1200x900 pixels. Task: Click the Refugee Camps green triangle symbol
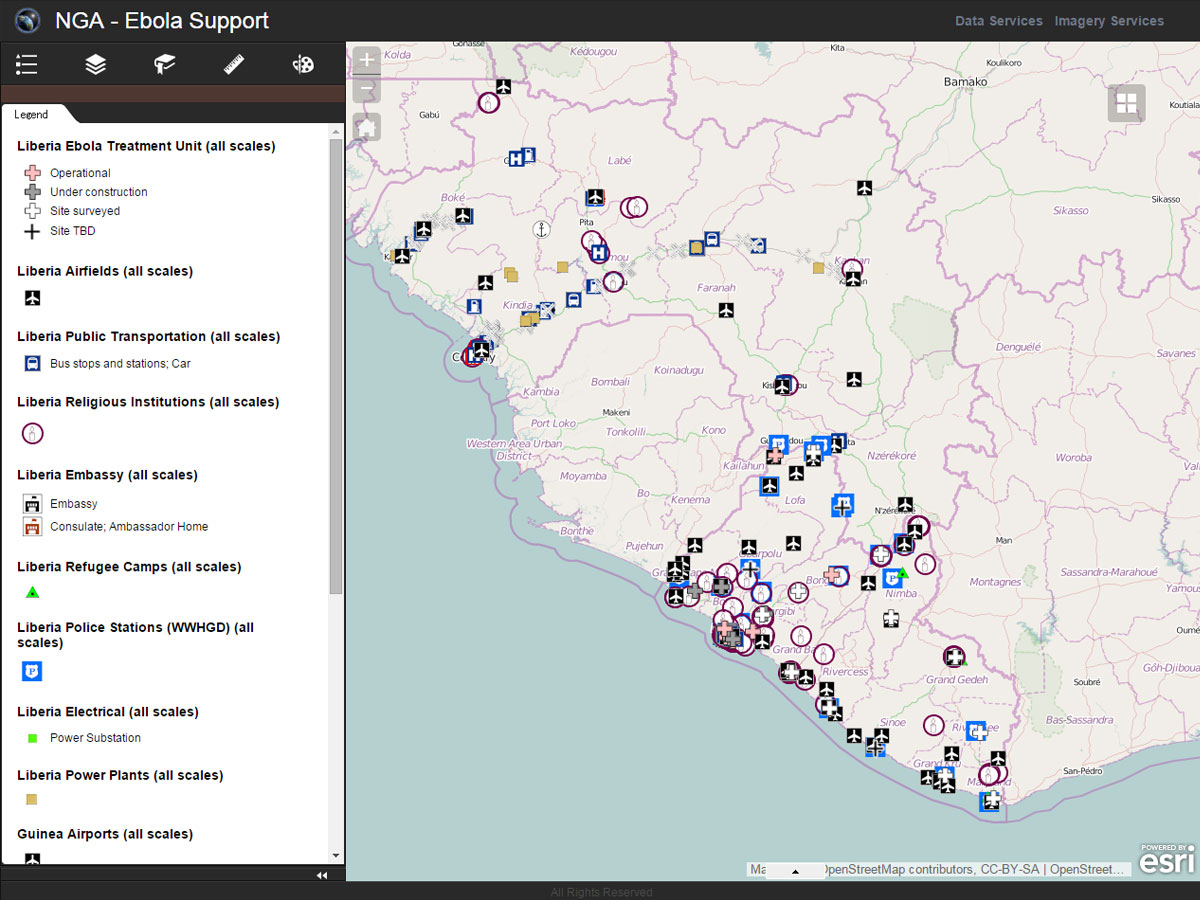point(31,592)
